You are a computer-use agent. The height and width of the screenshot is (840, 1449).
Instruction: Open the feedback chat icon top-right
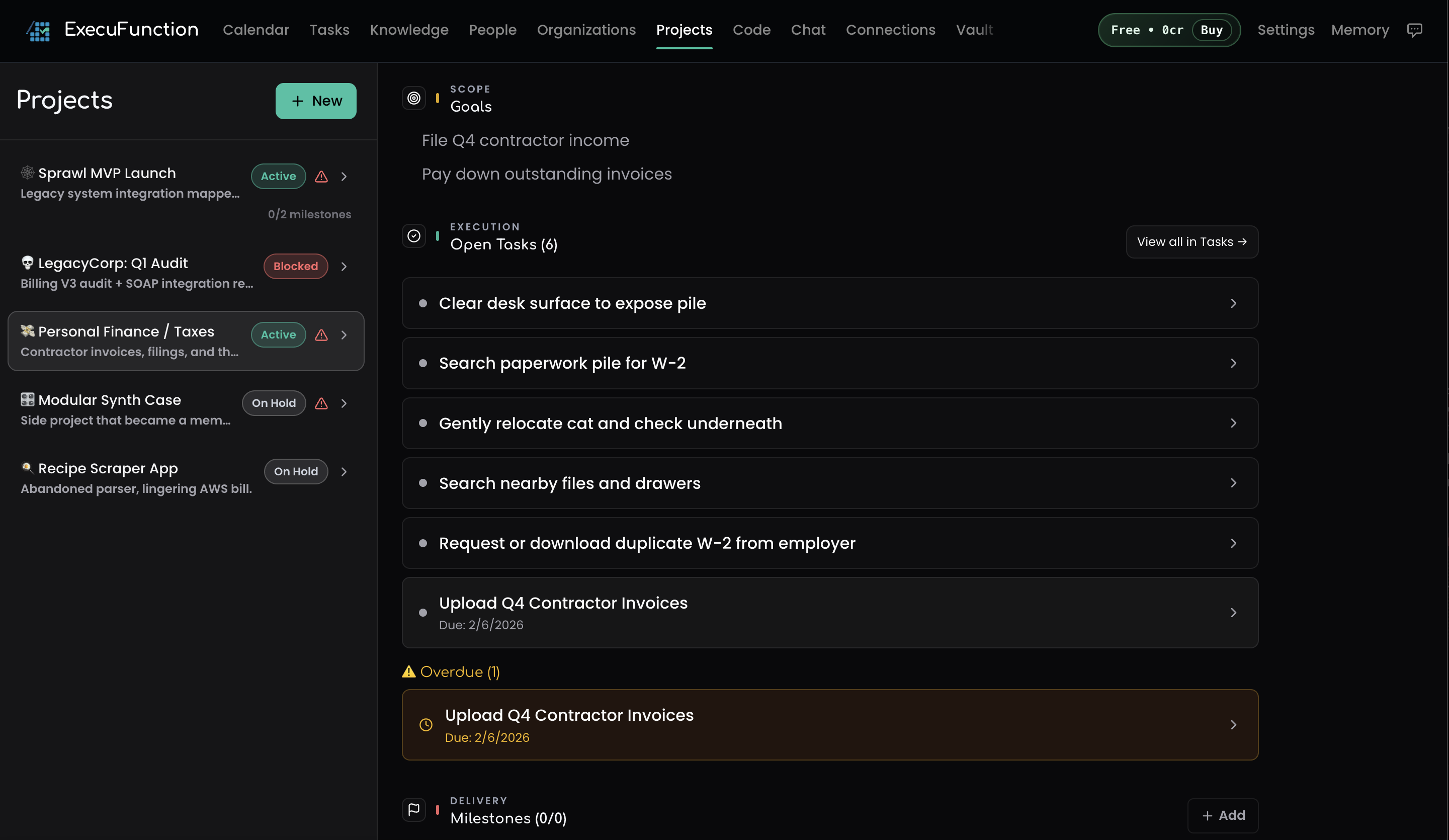1415,30
